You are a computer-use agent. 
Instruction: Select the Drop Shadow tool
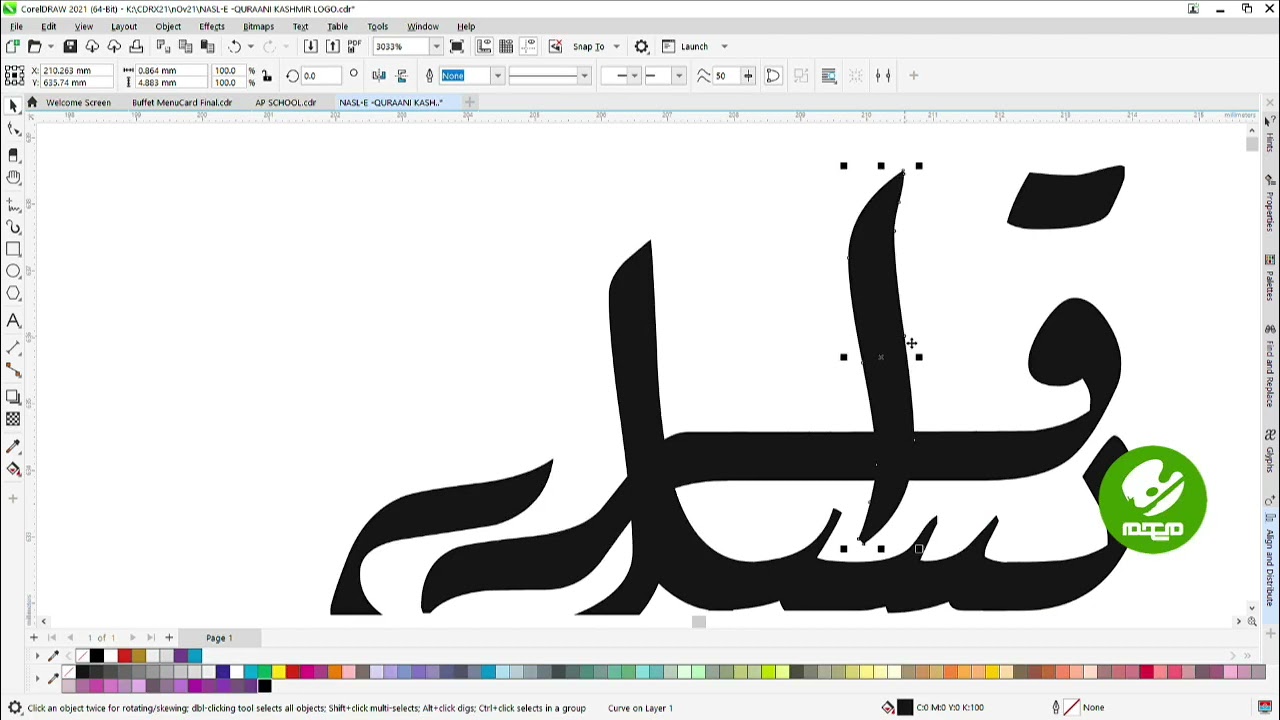coord(13,397)
